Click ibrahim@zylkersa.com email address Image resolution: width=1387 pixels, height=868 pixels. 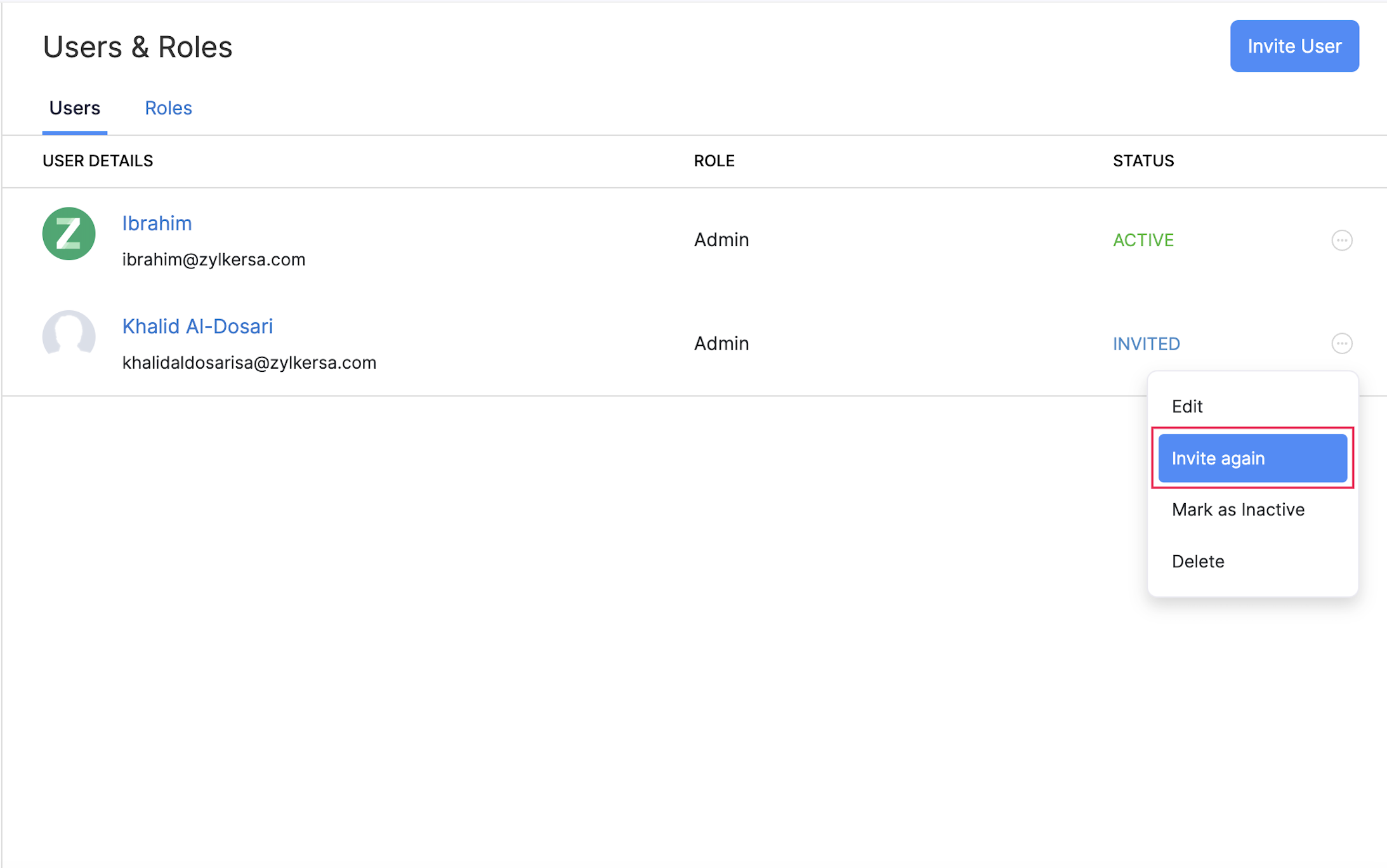(213, 259)
